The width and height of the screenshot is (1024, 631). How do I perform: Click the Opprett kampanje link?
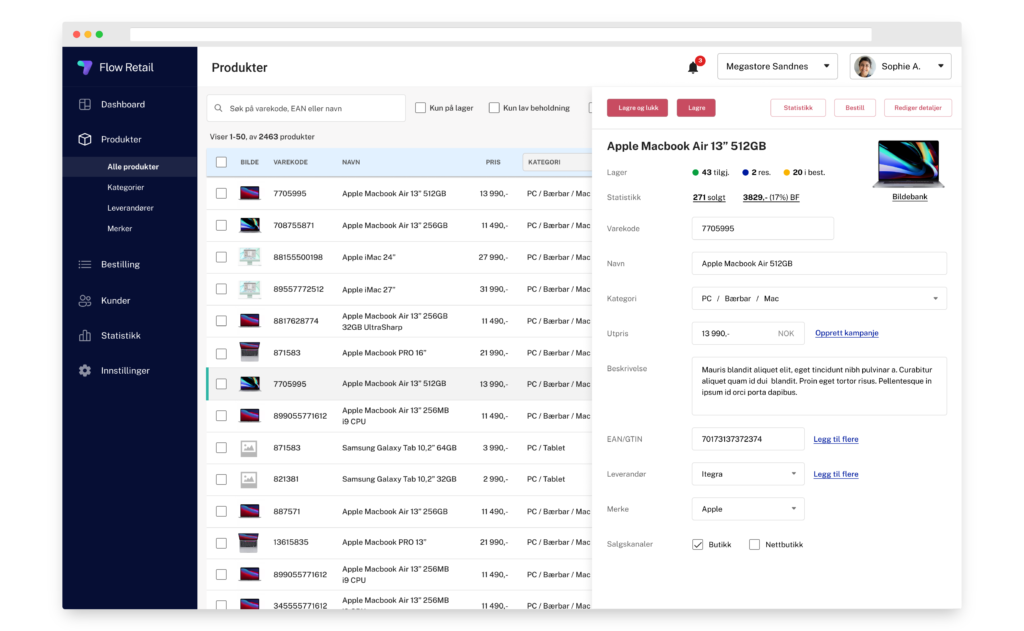(846, 333)
